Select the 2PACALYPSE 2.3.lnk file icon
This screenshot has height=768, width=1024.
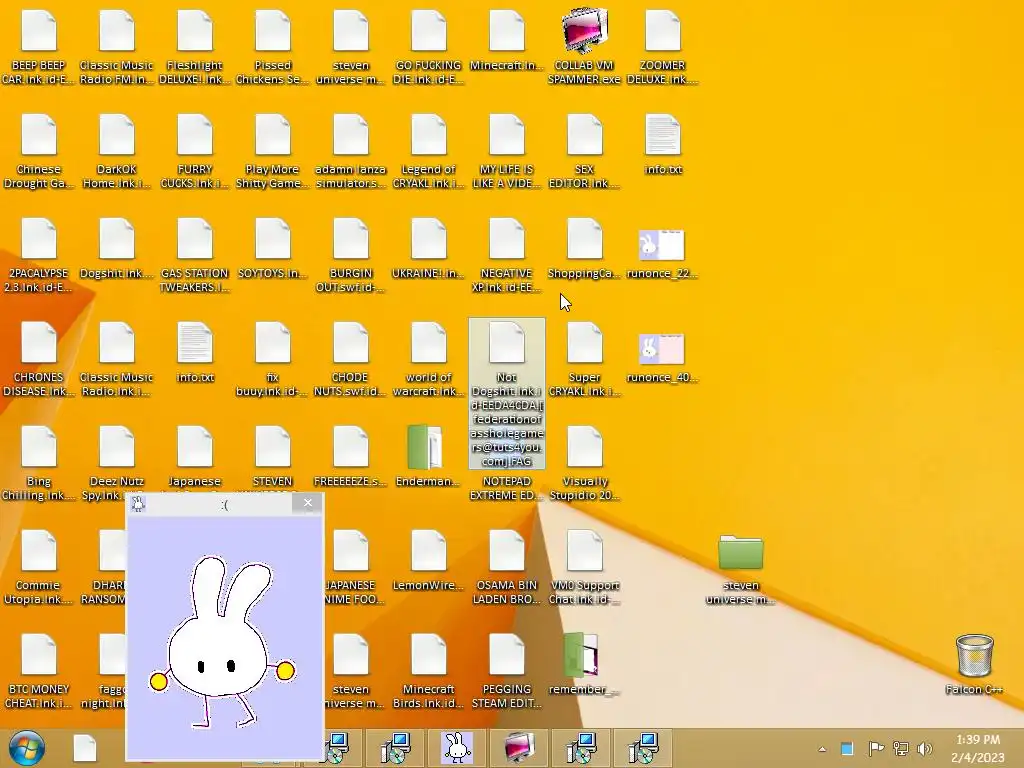39,255
